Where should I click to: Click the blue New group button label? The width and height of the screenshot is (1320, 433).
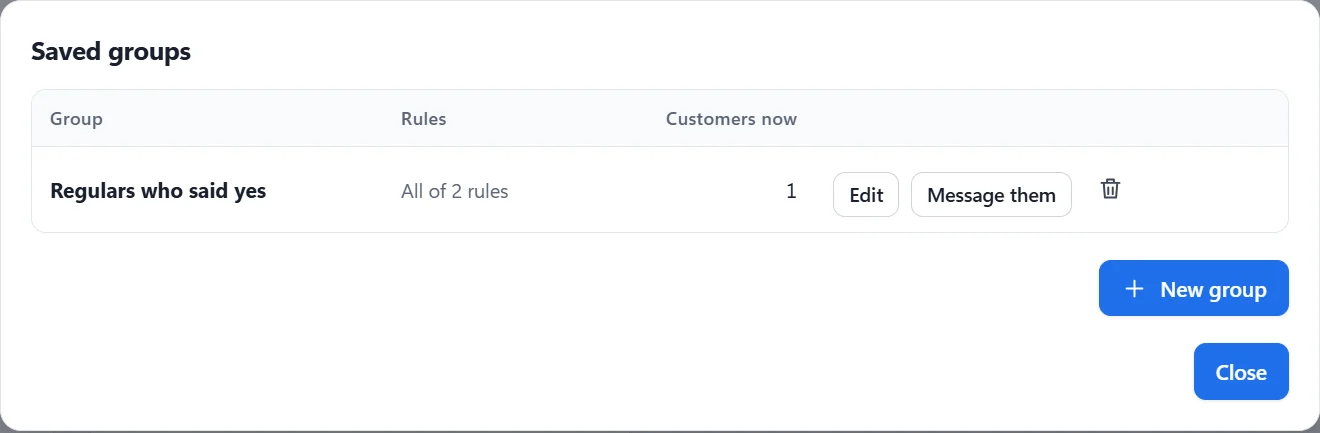[1213, 290]
